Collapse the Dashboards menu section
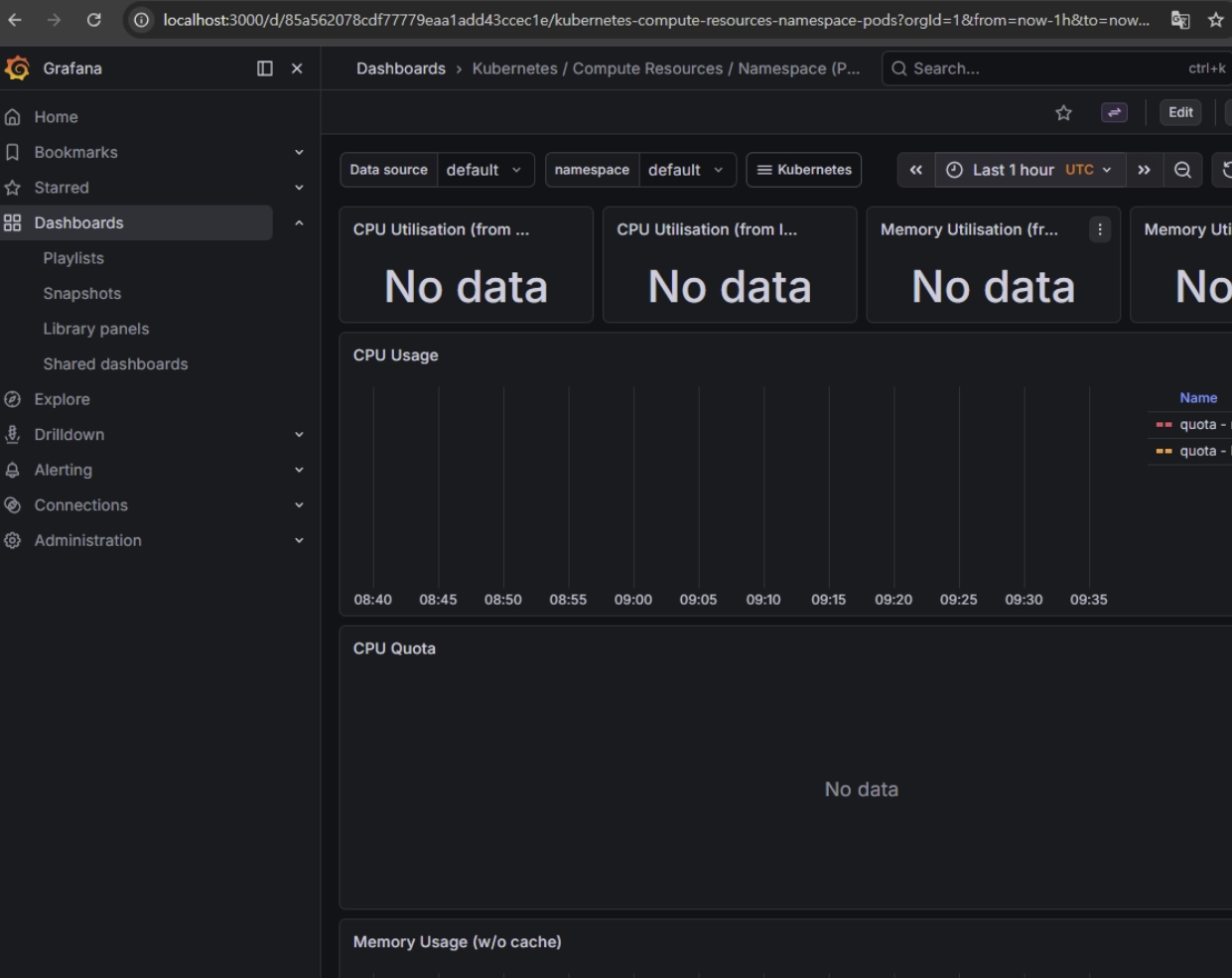The image size is (1232, 978). [299, 223]
